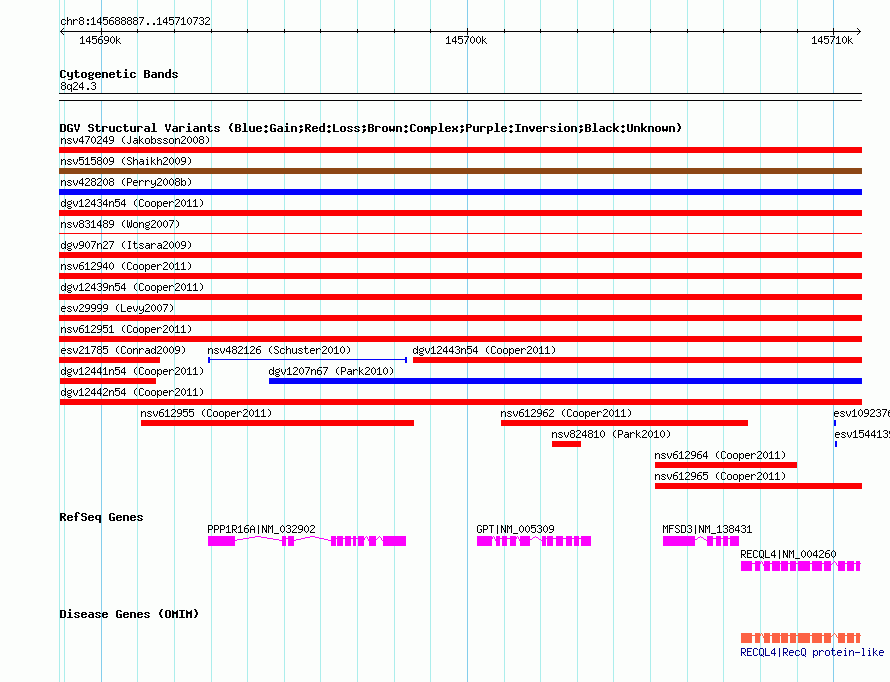Open variant dgv907n27 (Itsara2009) label
The image size is (890, 682).
click(x=126, y=245)
